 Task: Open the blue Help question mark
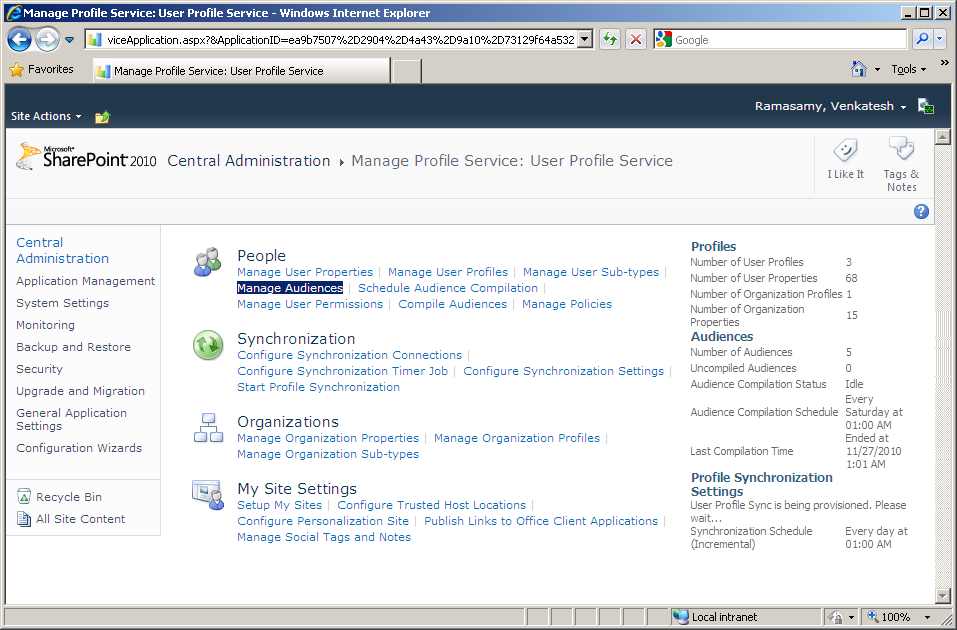click(x=921, y=211)
